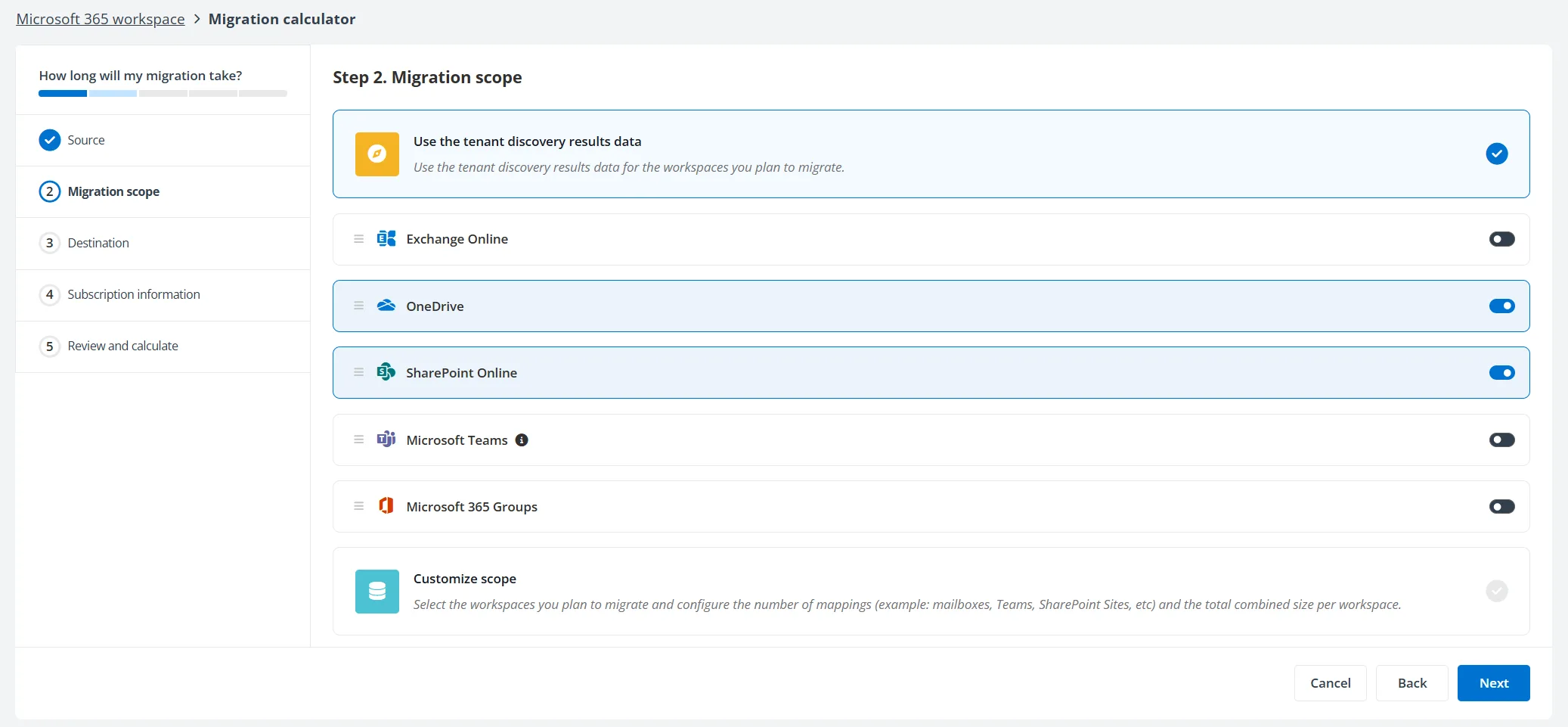Click the Microsoft 365 Groups icon
The height and width of the screenshot is (727, 1568).
pyautogui.click(x=386, y=506)
